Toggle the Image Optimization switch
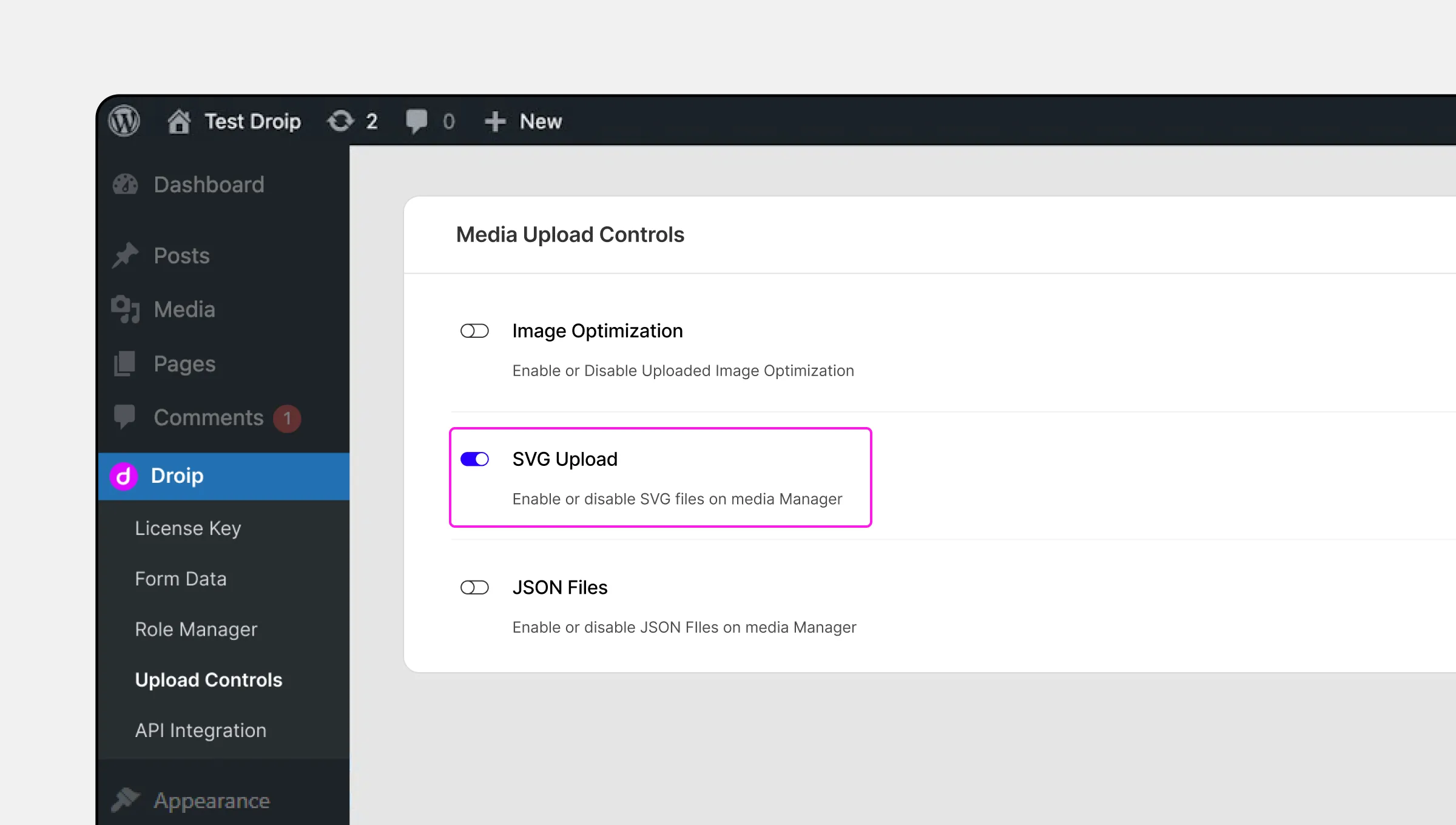 click(x=474, y=330)
